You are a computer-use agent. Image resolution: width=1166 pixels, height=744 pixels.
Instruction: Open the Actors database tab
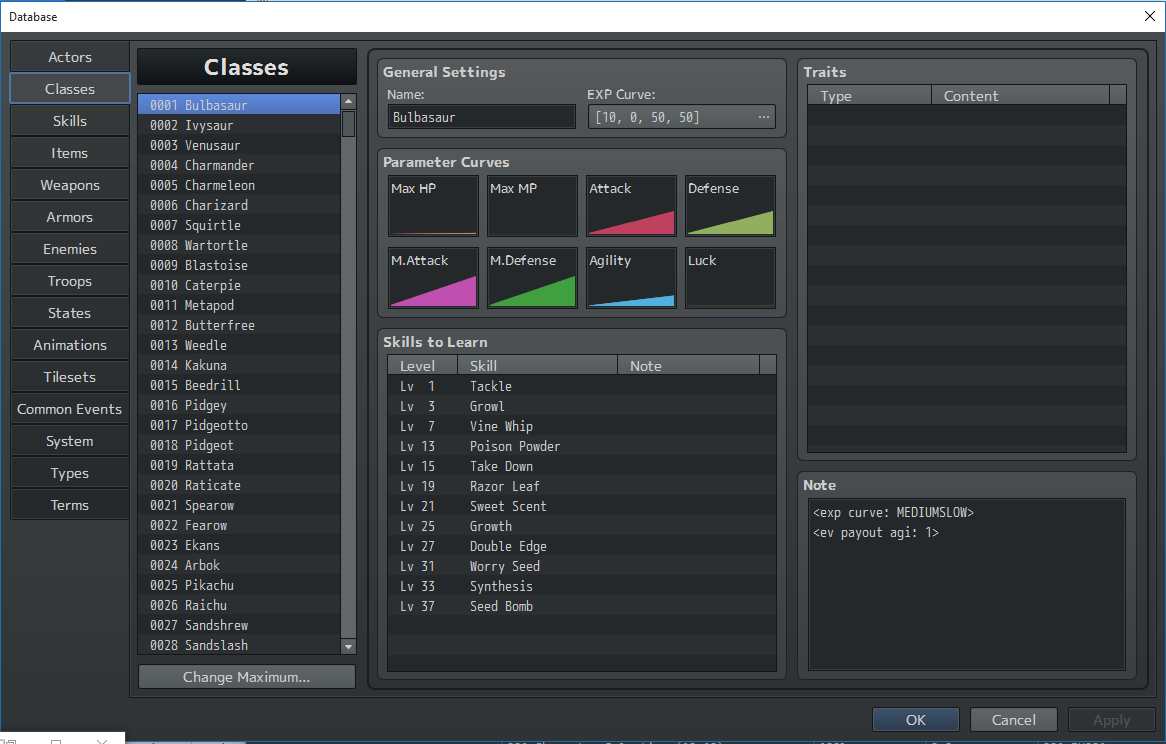70,57
